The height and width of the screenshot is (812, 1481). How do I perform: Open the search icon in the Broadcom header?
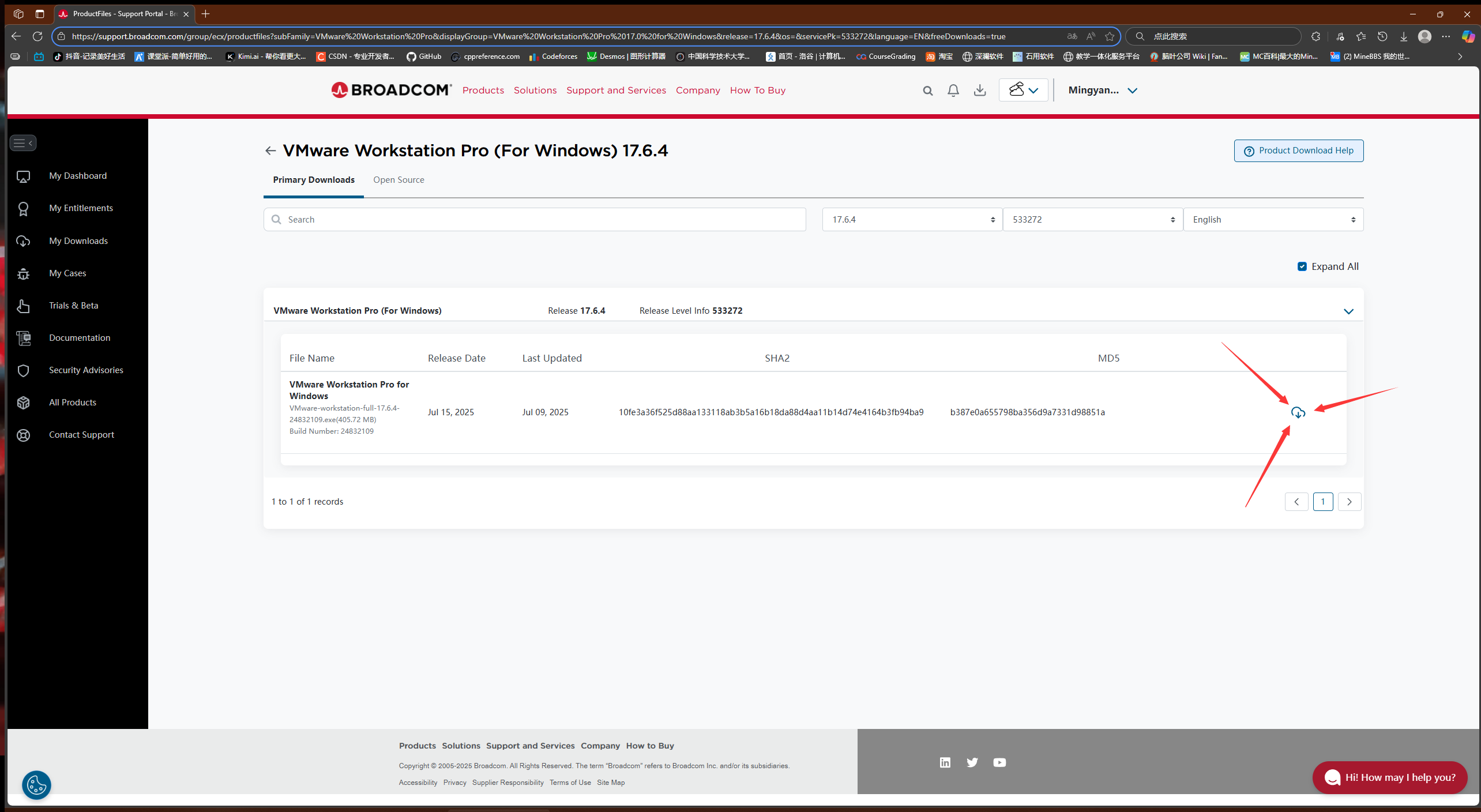[928, 90]
